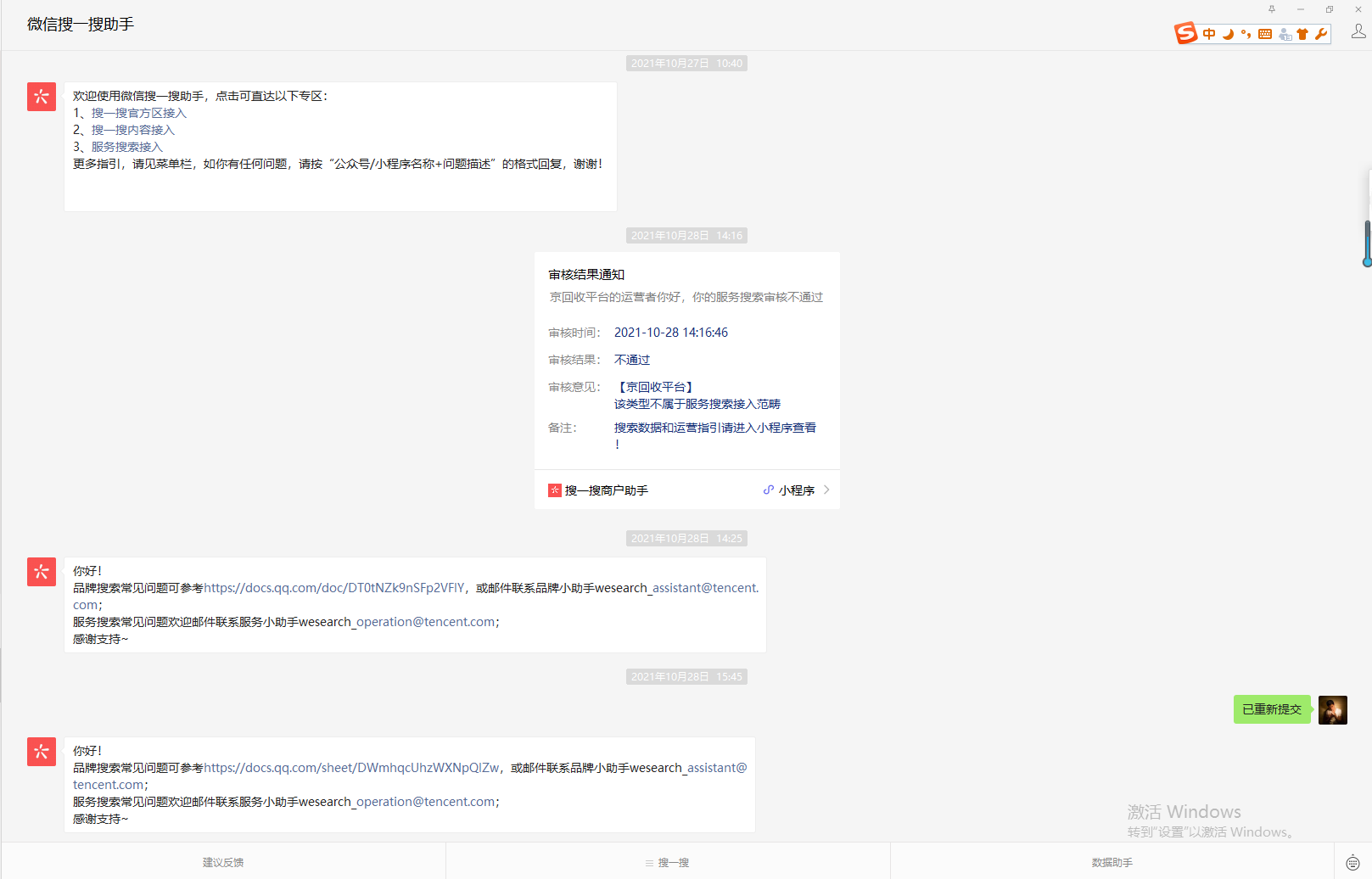Open the 建议反馈 bottom menu
Viewport: 1372px width, 879px height.
pyautogui.click(x=223, y=862)
